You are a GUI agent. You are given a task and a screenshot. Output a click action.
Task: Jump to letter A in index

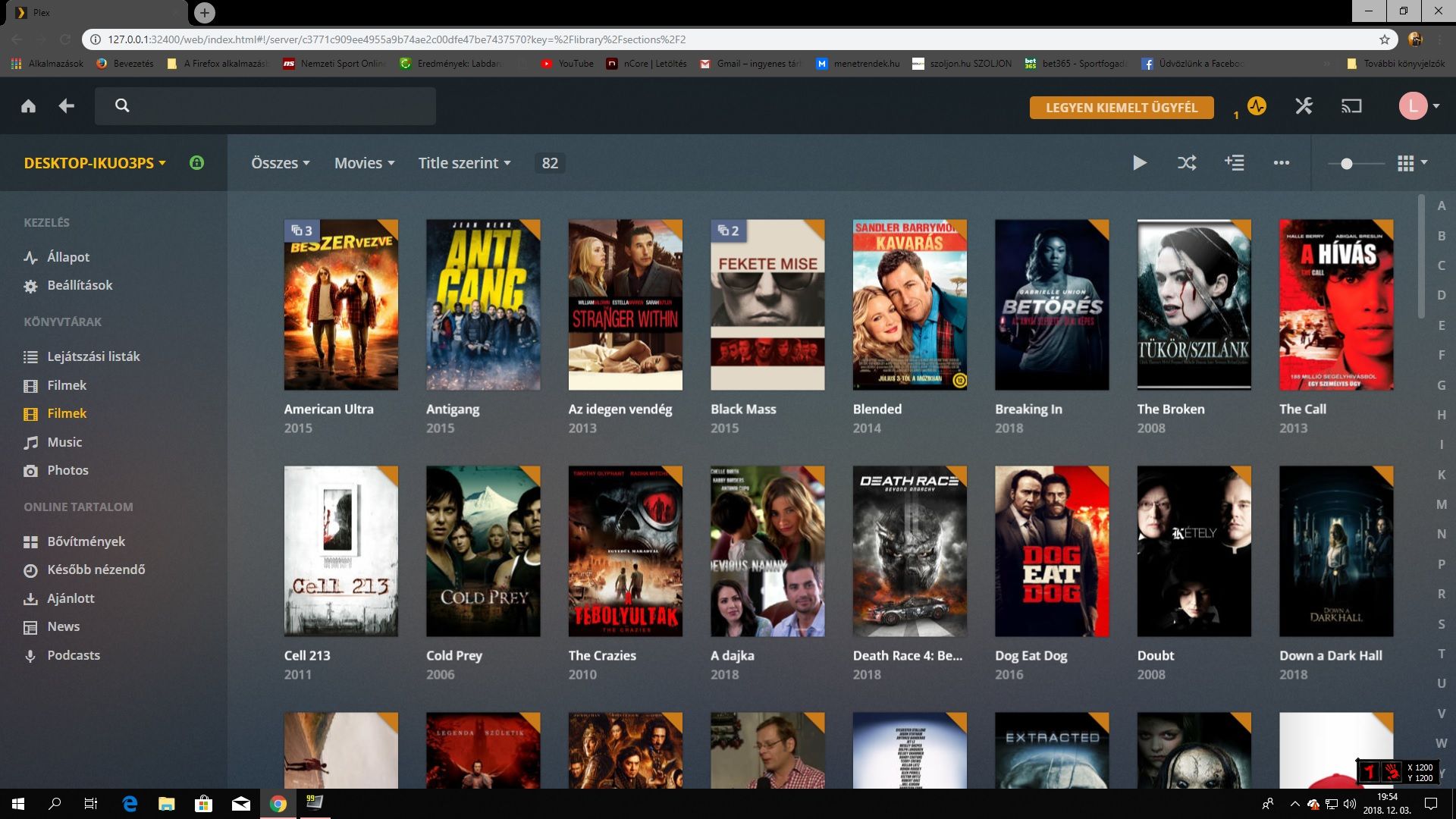(x=1442, y=206)
